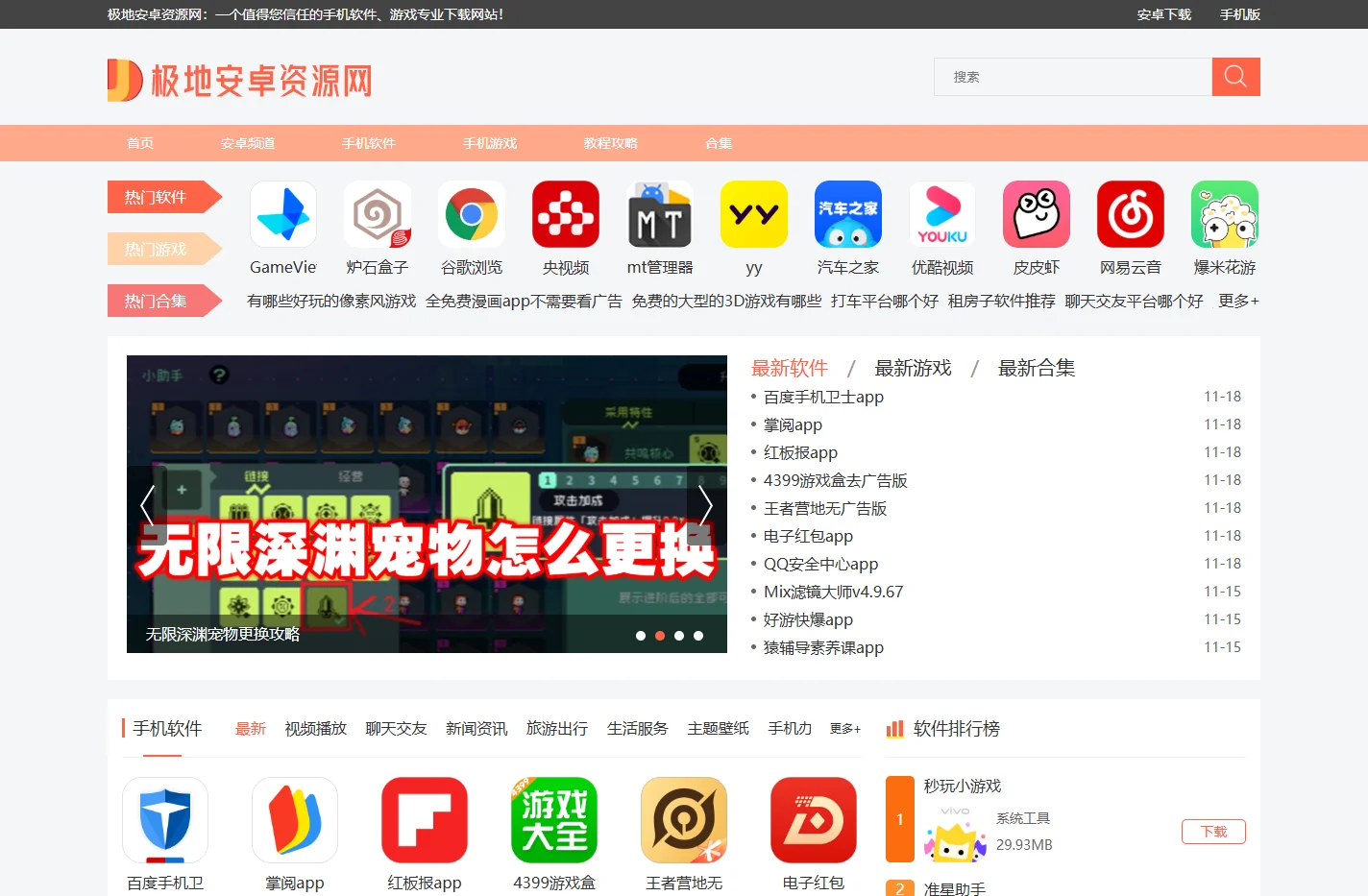Viewport: 1368px width, 896px height.
Task: Open the 央视频 app icon
Action: click(566, 214)
